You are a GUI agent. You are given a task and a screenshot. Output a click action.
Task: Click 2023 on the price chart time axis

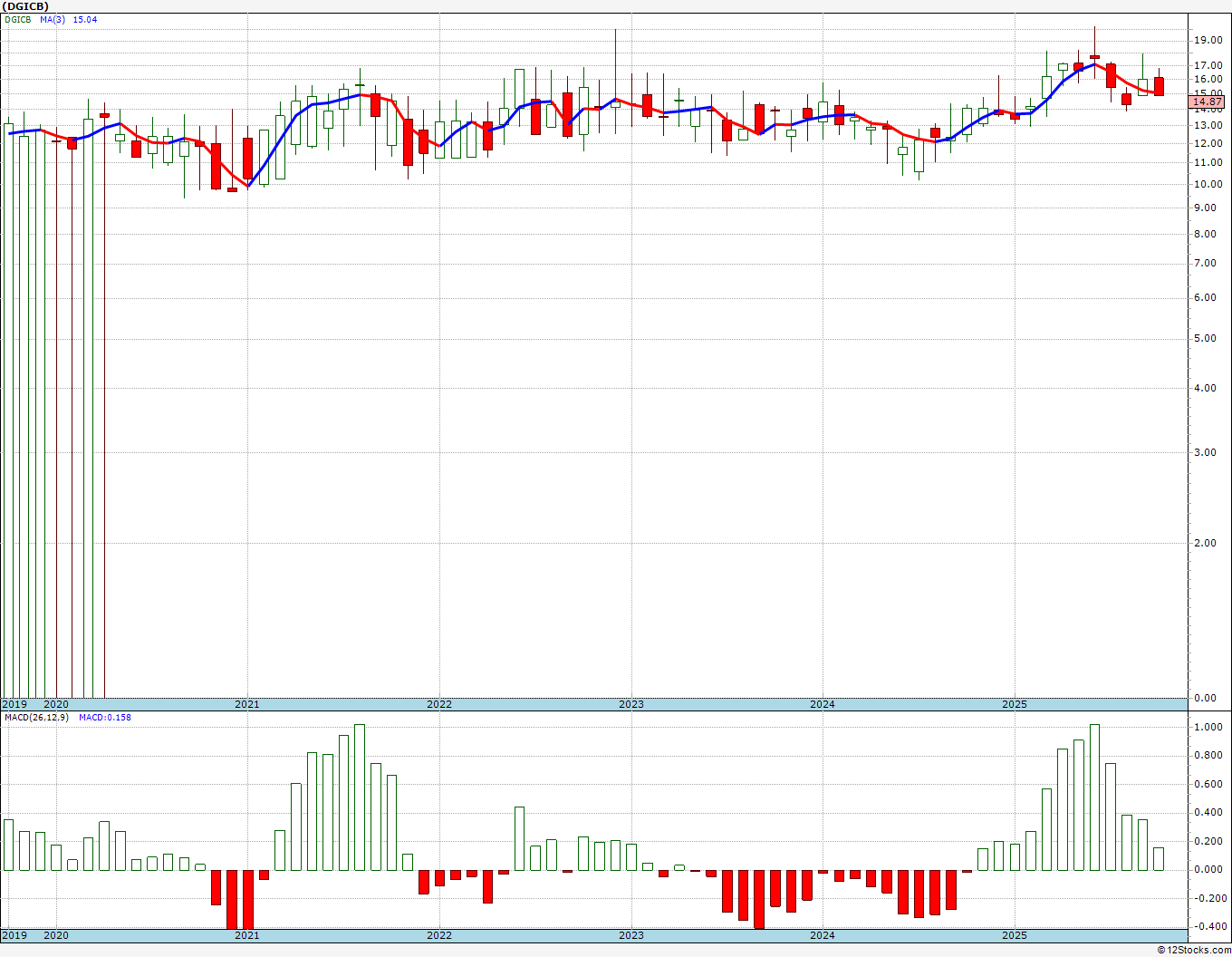coord(631,704)
